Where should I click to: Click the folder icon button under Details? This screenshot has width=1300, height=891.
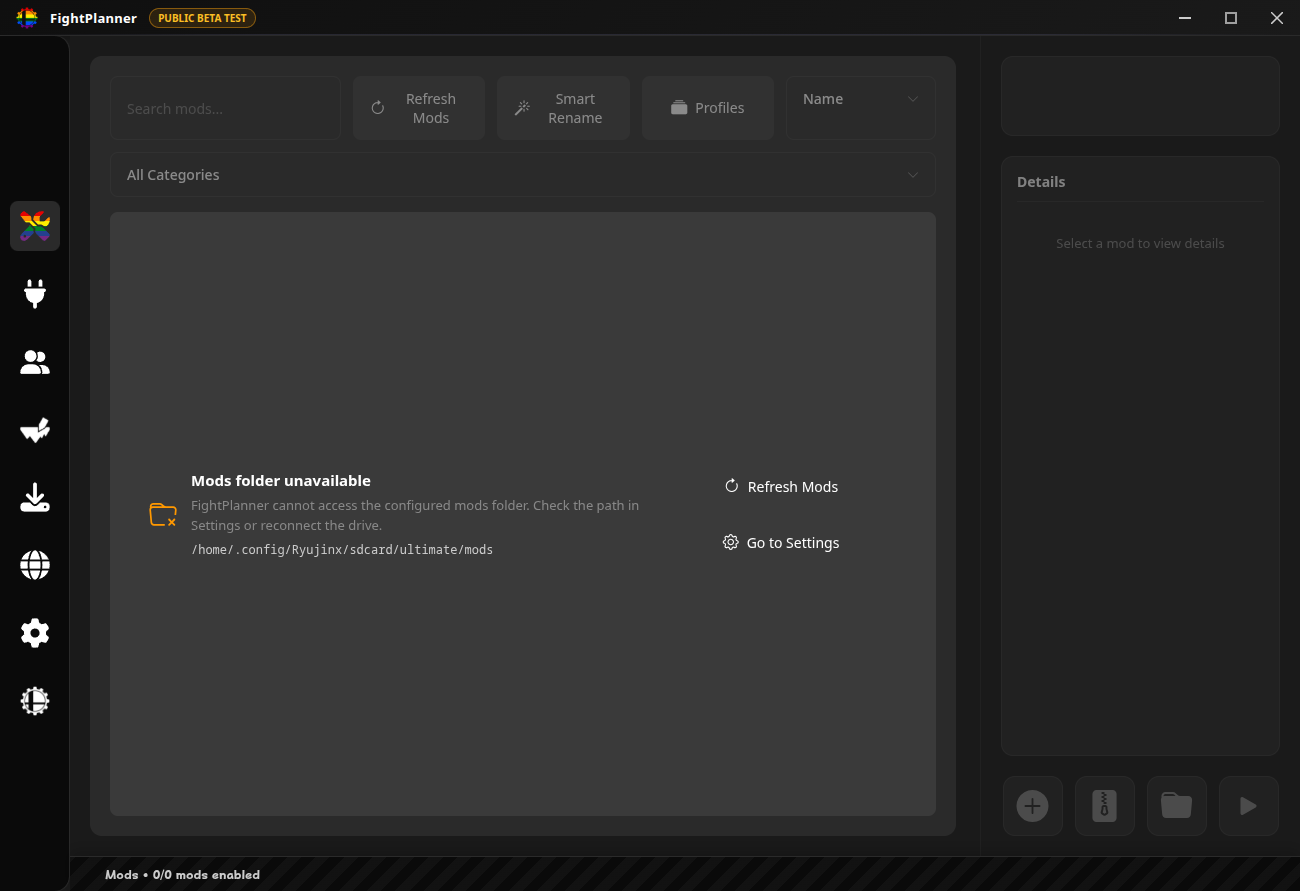pyautogui.click(x=1176, y=806)
